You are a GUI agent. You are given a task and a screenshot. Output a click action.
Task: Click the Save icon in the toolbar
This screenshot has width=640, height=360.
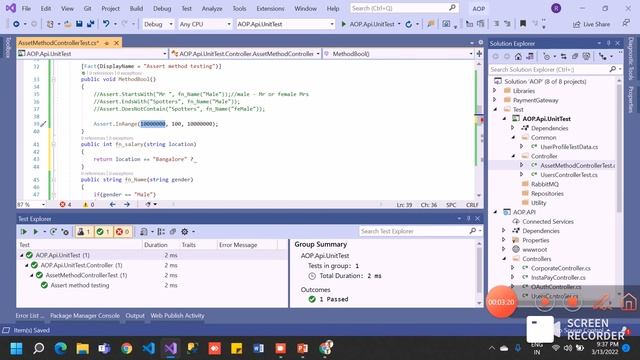pyautogui.click(x=79, y=24)
